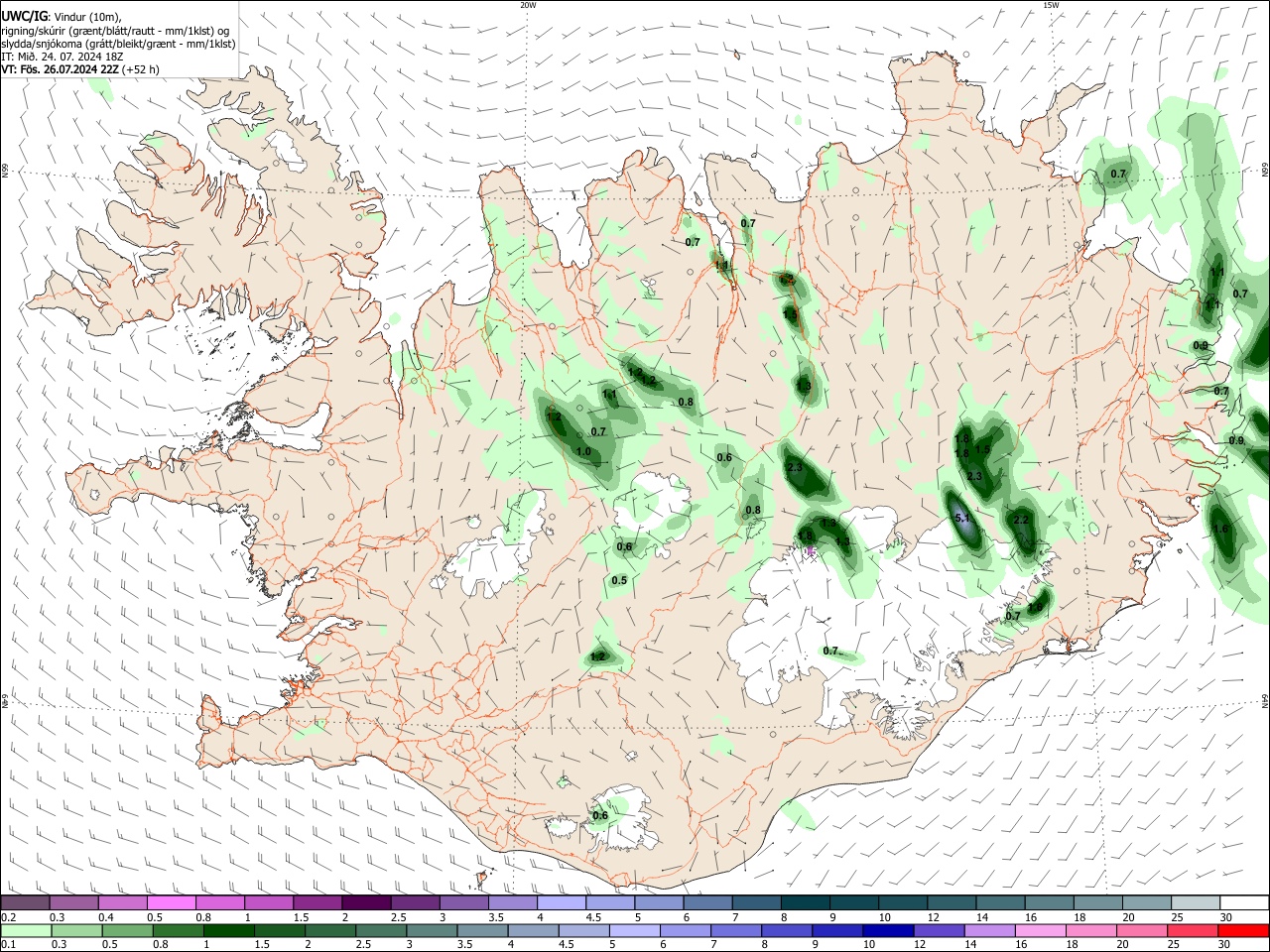Click the 0.7 value offshore northeast of Iceland
The height and width of the screenshot is (952, 1270).
pyautogui.click(x=1118, y=174)
